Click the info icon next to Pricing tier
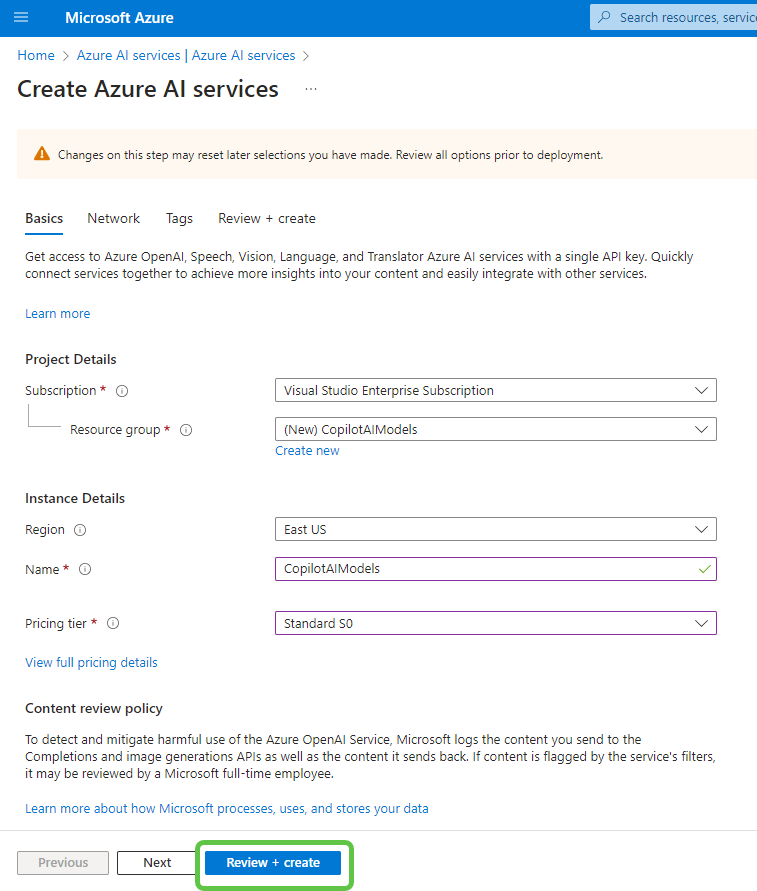 [112, 623]
